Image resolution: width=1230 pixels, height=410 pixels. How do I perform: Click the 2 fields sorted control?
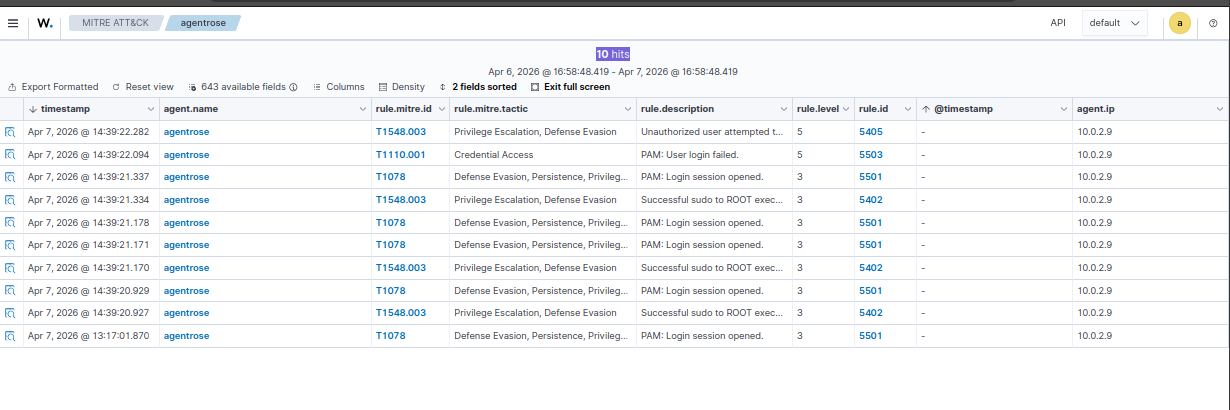point(478,87)
